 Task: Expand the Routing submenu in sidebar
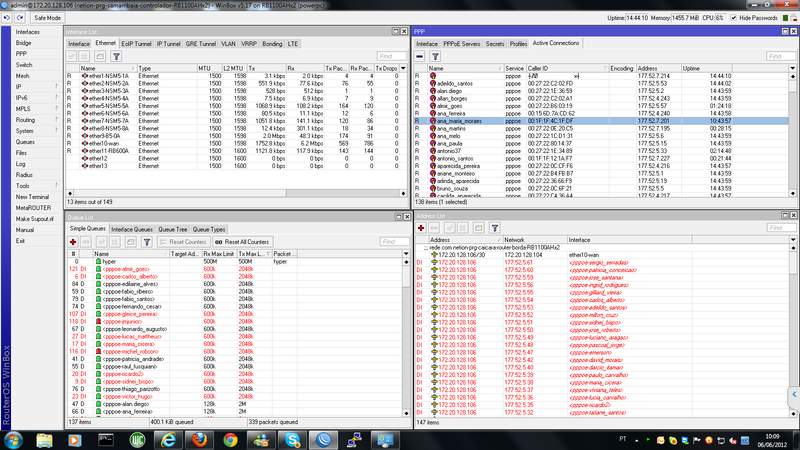point(36,120)
